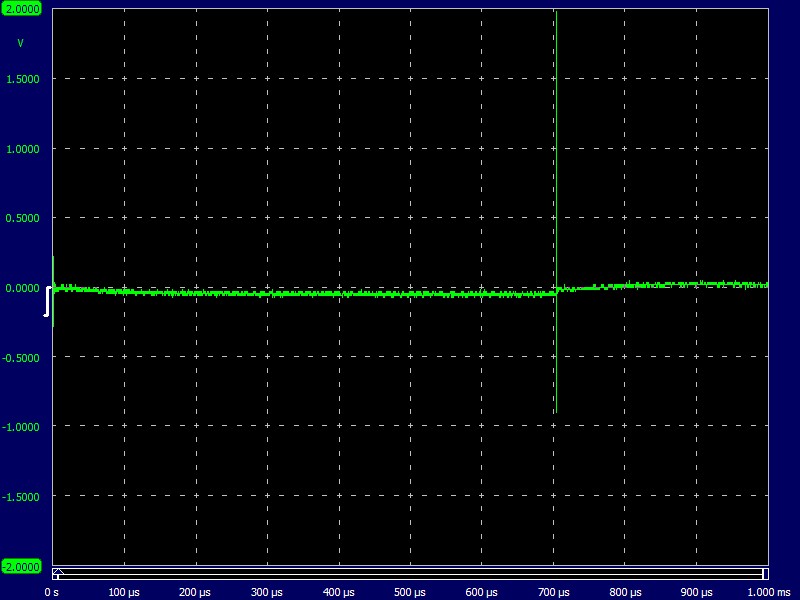Click the 1.000 ms time axis label
This screenshot has width=800, height=600.
(769, 592)
